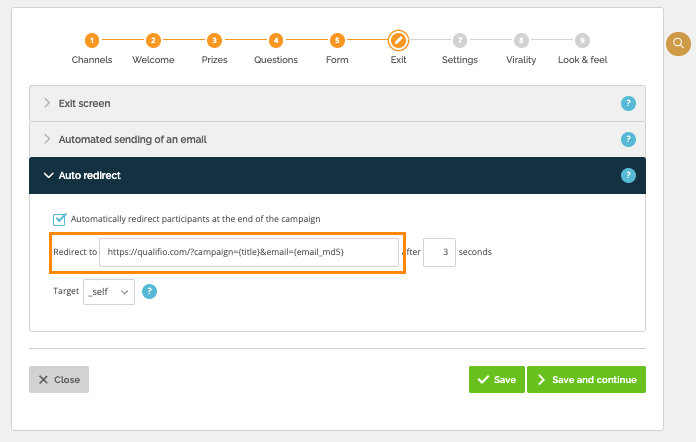This screenshot has height=442, width=696.
Task: Click the current Exit step pencil icon
Action: coord(398,40)
